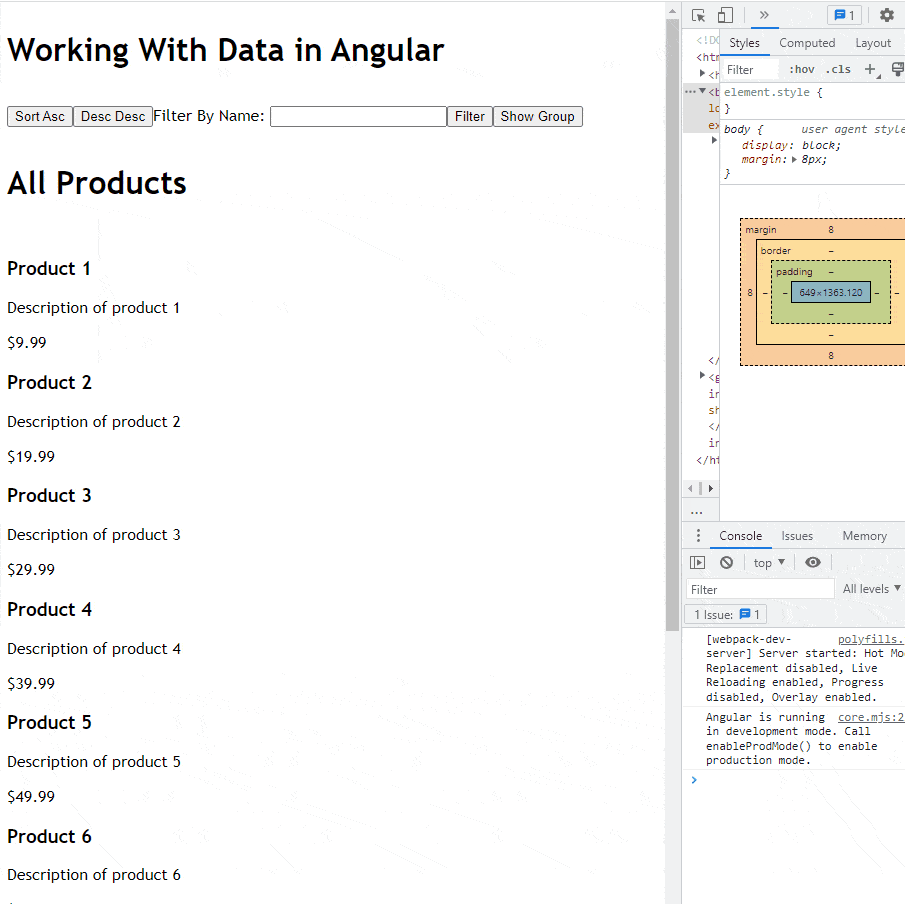Expand the margin shorthand triangle
905x904 pixels.
[x=794, y=160]
